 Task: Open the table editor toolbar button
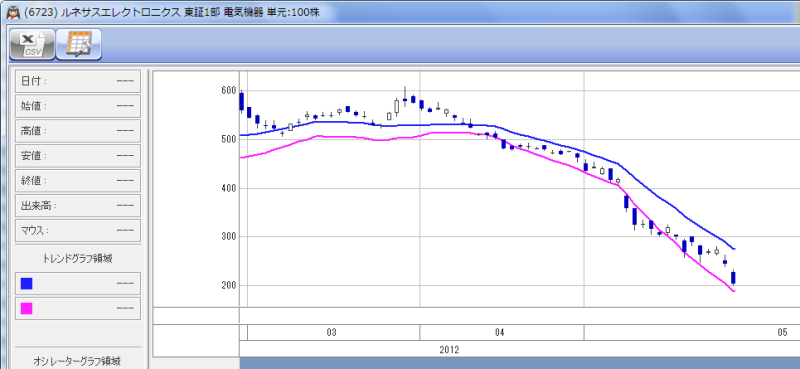coord(79,44)
